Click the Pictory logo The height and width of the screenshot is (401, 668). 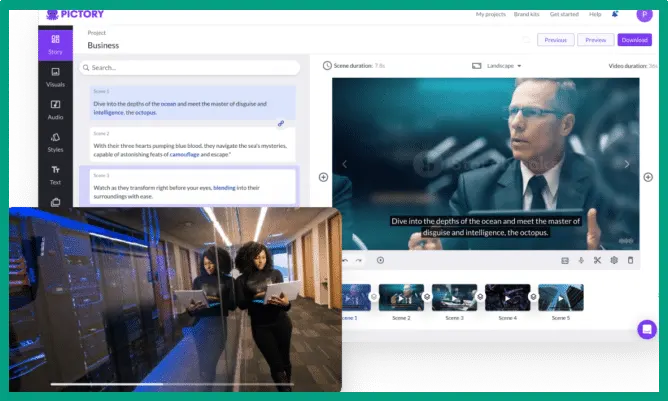click(x=75, y=14)
